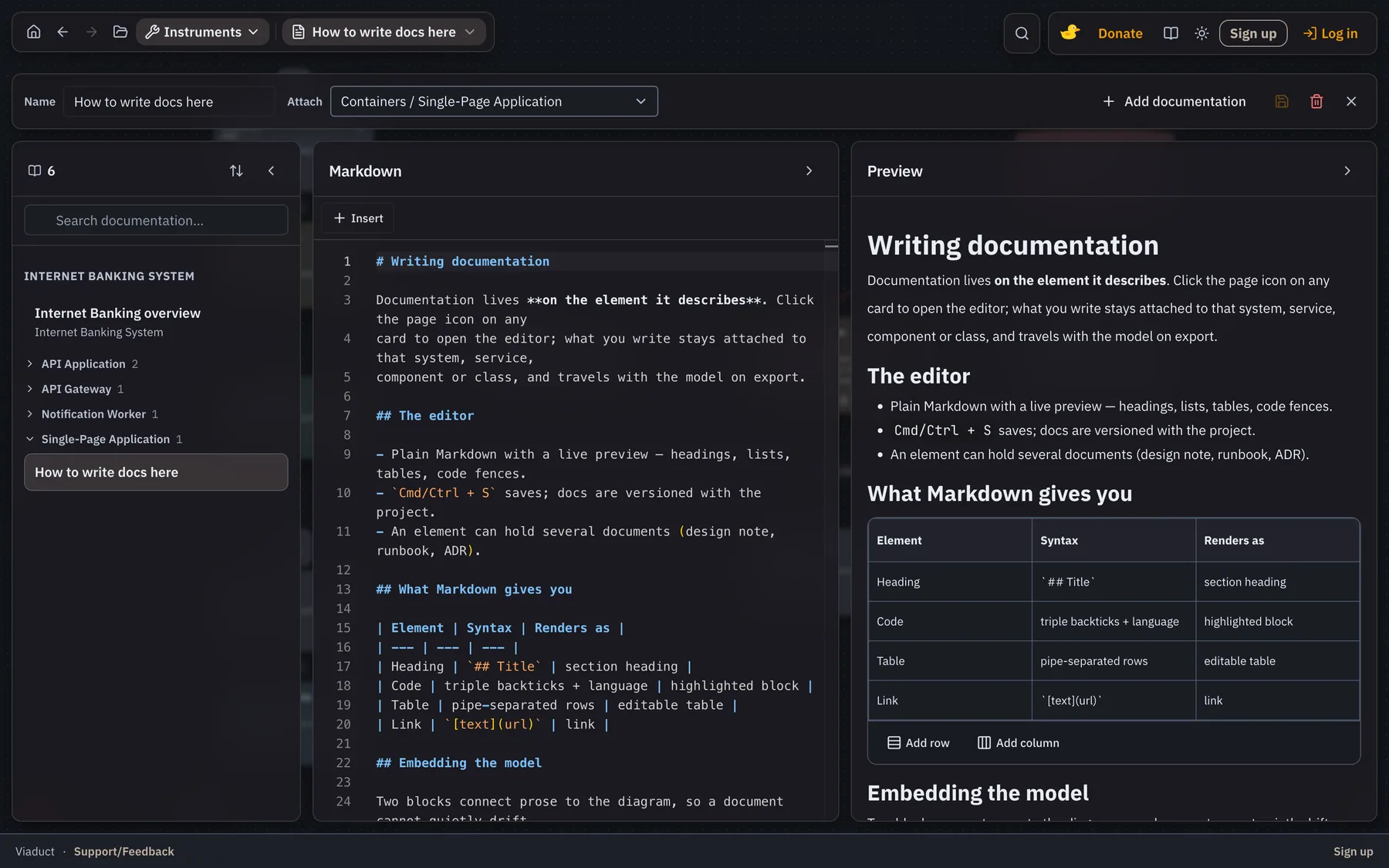
Task: Save the document with the save icon
Action: click(1282, 101)
